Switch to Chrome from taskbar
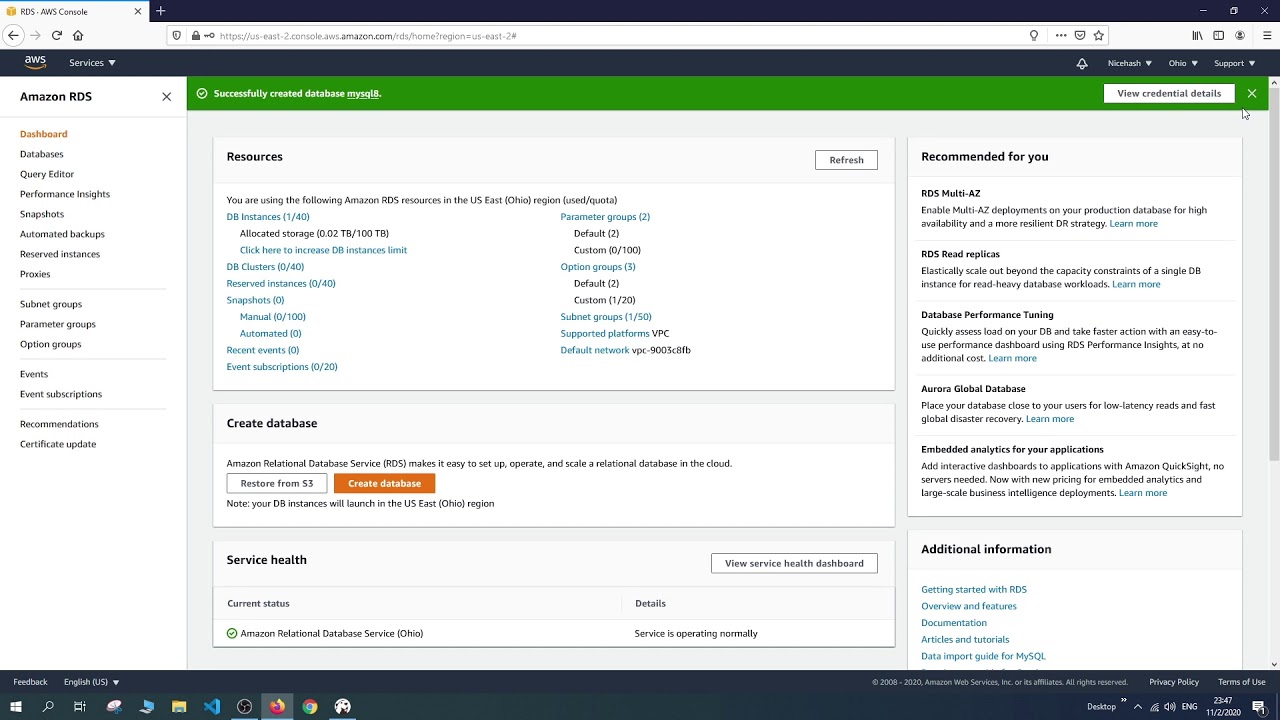1280x720 pixels. click(x=310, y=706)
